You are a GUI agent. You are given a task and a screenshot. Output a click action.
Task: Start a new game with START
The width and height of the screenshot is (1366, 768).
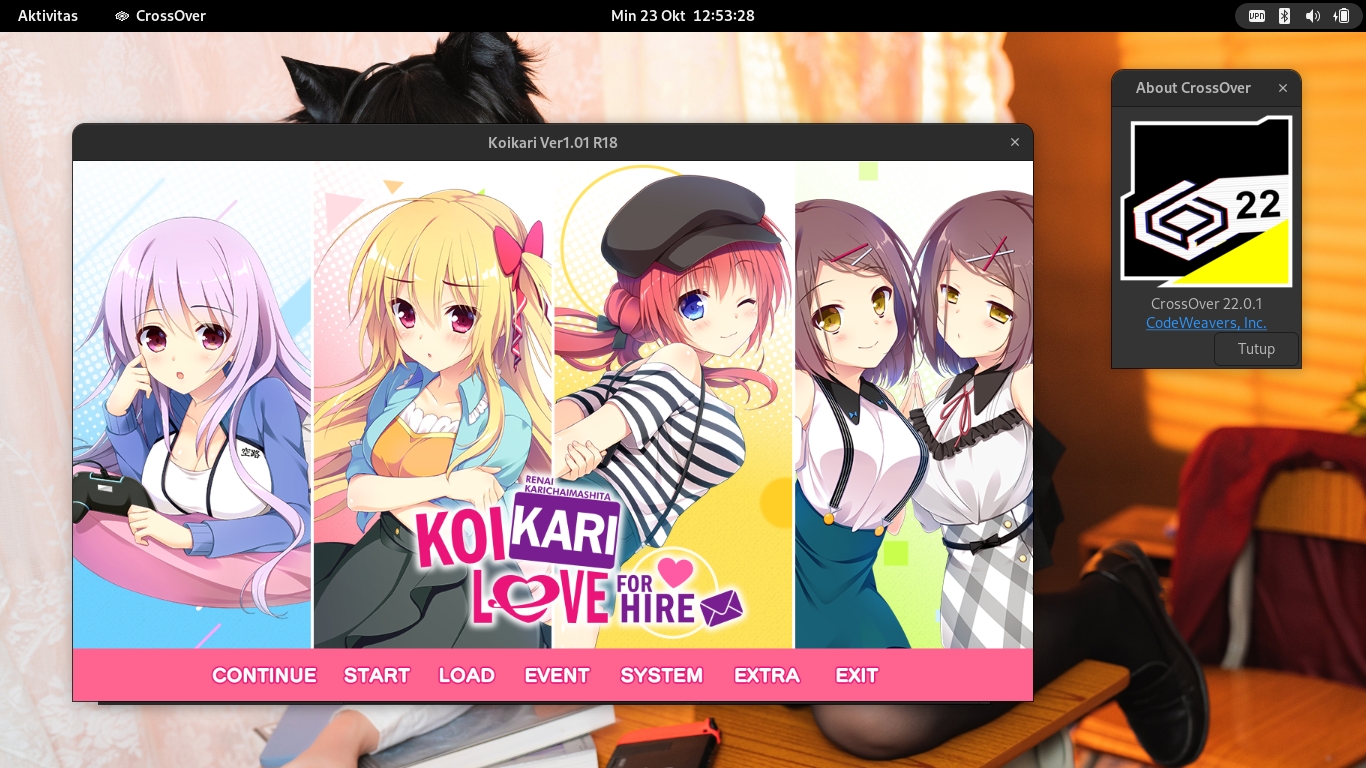(x=377, y=675)
